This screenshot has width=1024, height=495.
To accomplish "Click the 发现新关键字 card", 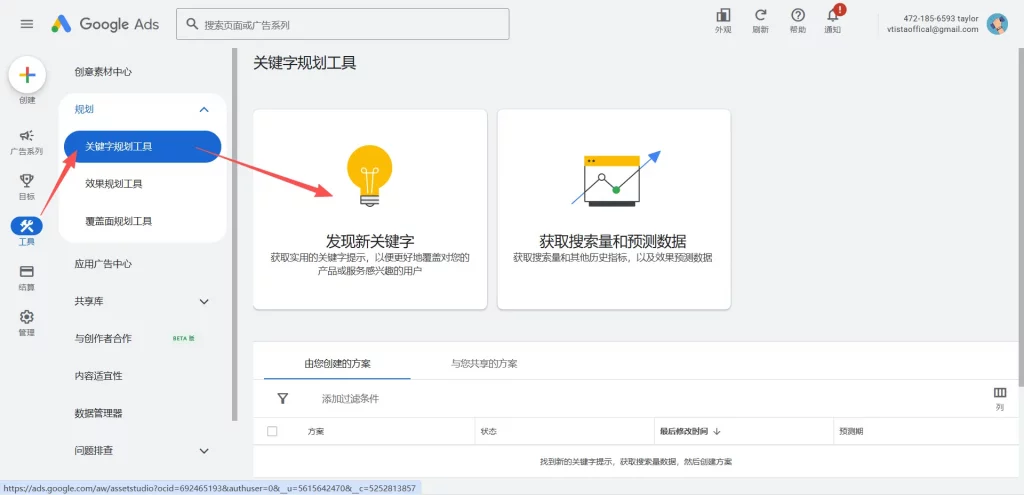I will tap(370, 209).
